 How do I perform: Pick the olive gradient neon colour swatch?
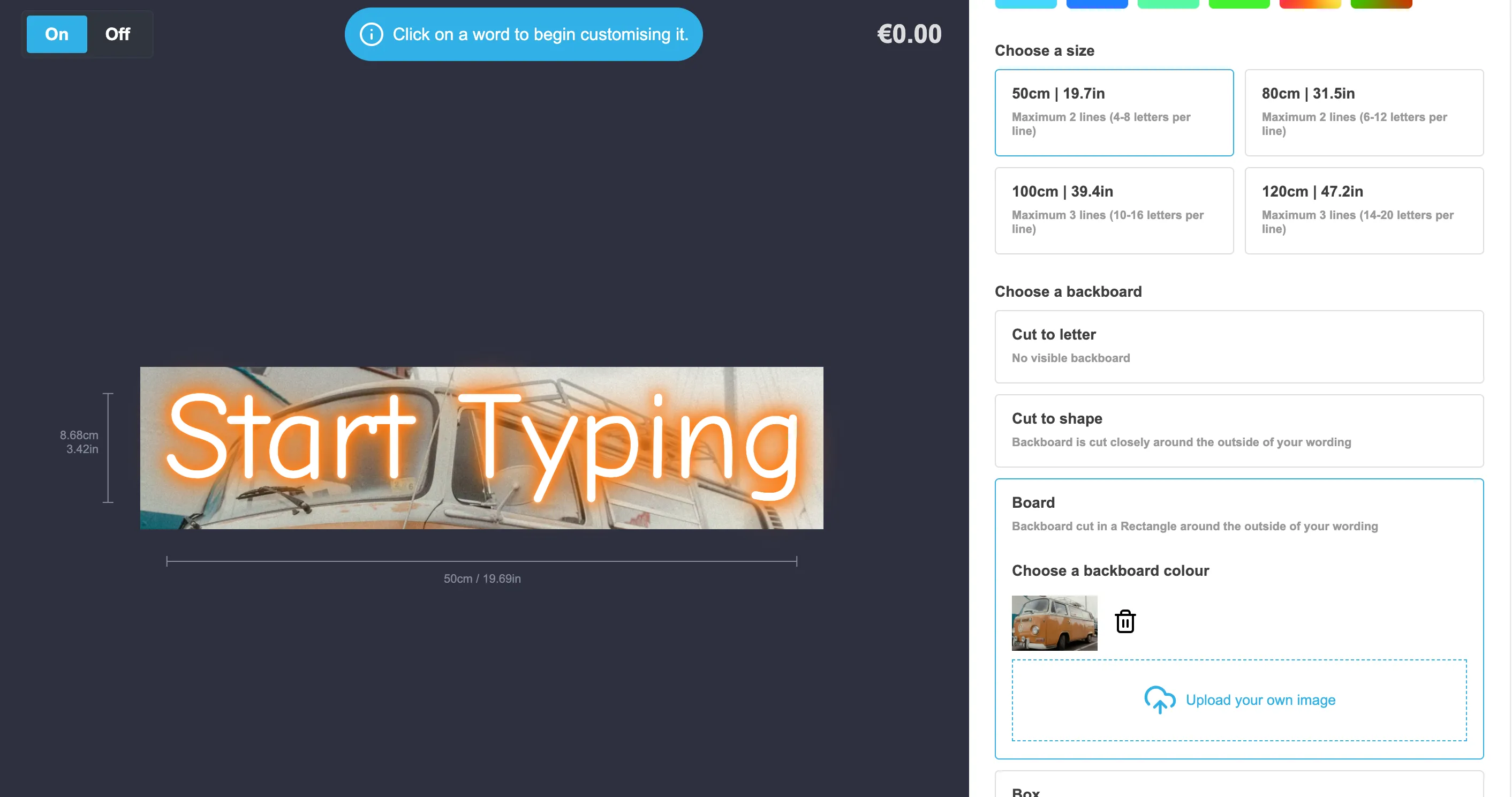pyautogui.click(x=1380, y=3)
